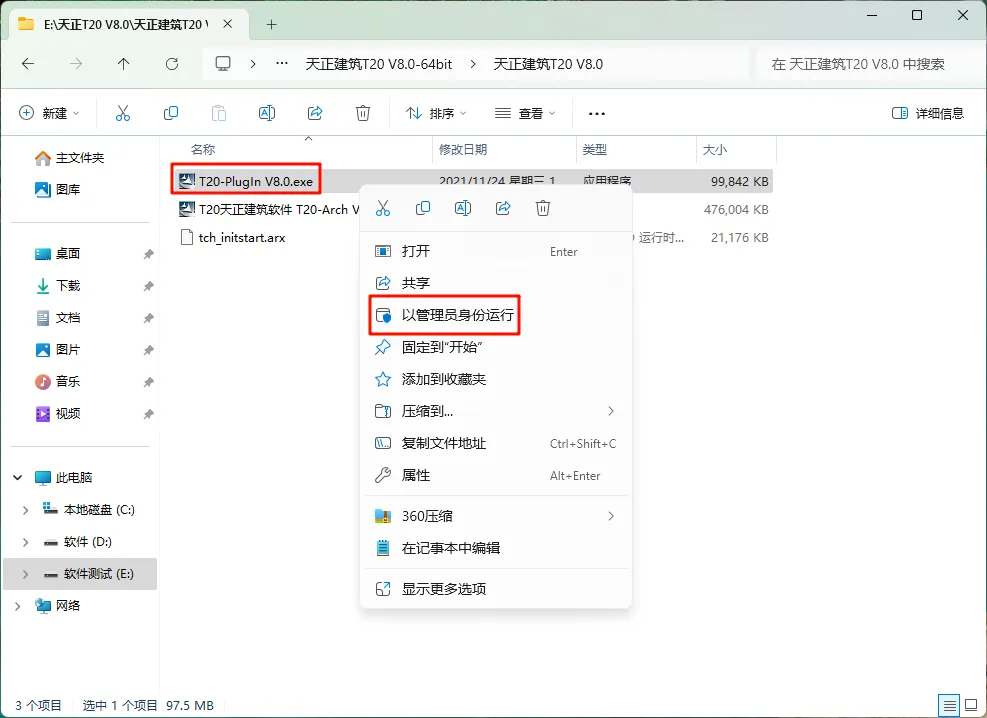Switch to details view icon in status bar

pos(949,705)
